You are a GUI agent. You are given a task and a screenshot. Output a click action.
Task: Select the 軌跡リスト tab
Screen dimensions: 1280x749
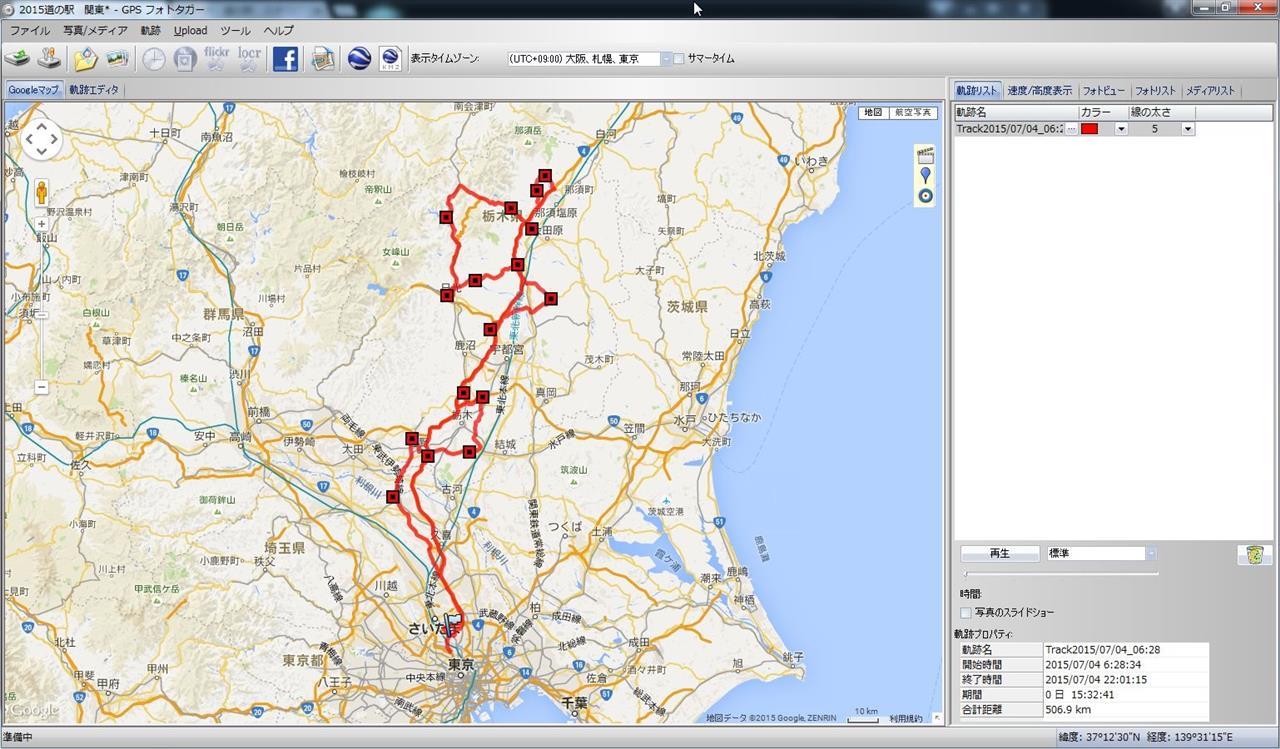coord(977,90)
